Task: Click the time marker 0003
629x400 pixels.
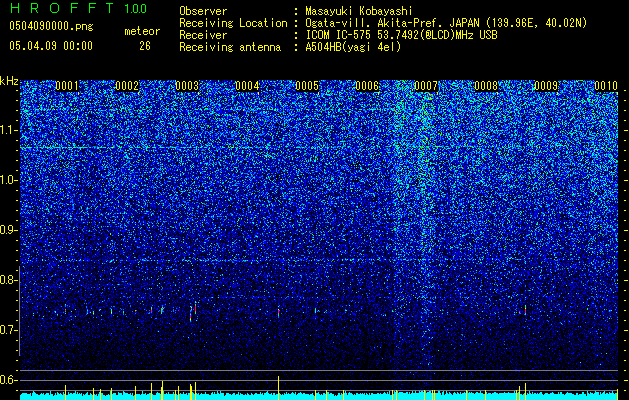Action: click(x=187, y=86)
